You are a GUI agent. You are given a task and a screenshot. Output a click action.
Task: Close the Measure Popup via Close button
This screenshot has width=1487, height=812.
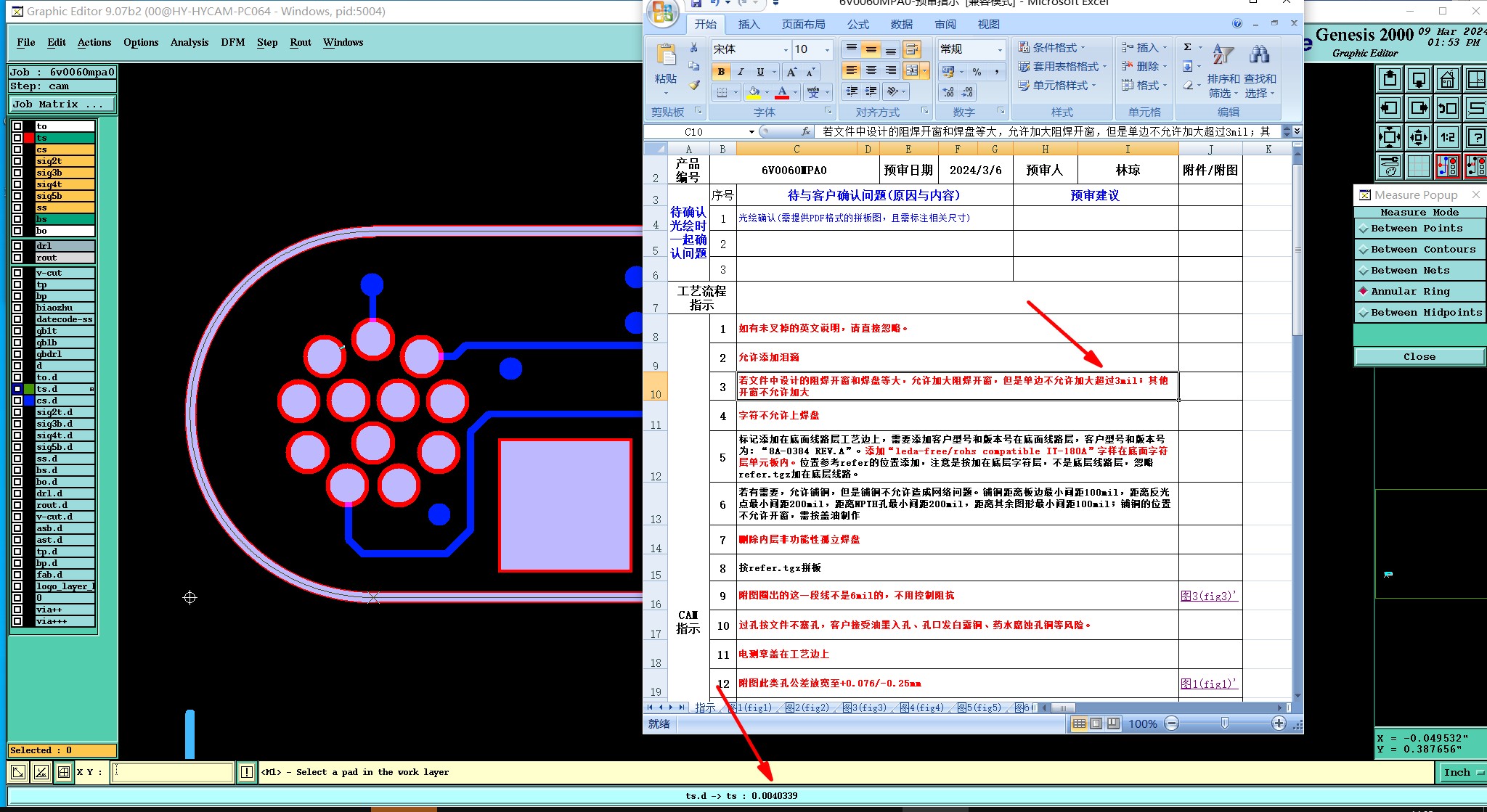tap(1419, 356)
